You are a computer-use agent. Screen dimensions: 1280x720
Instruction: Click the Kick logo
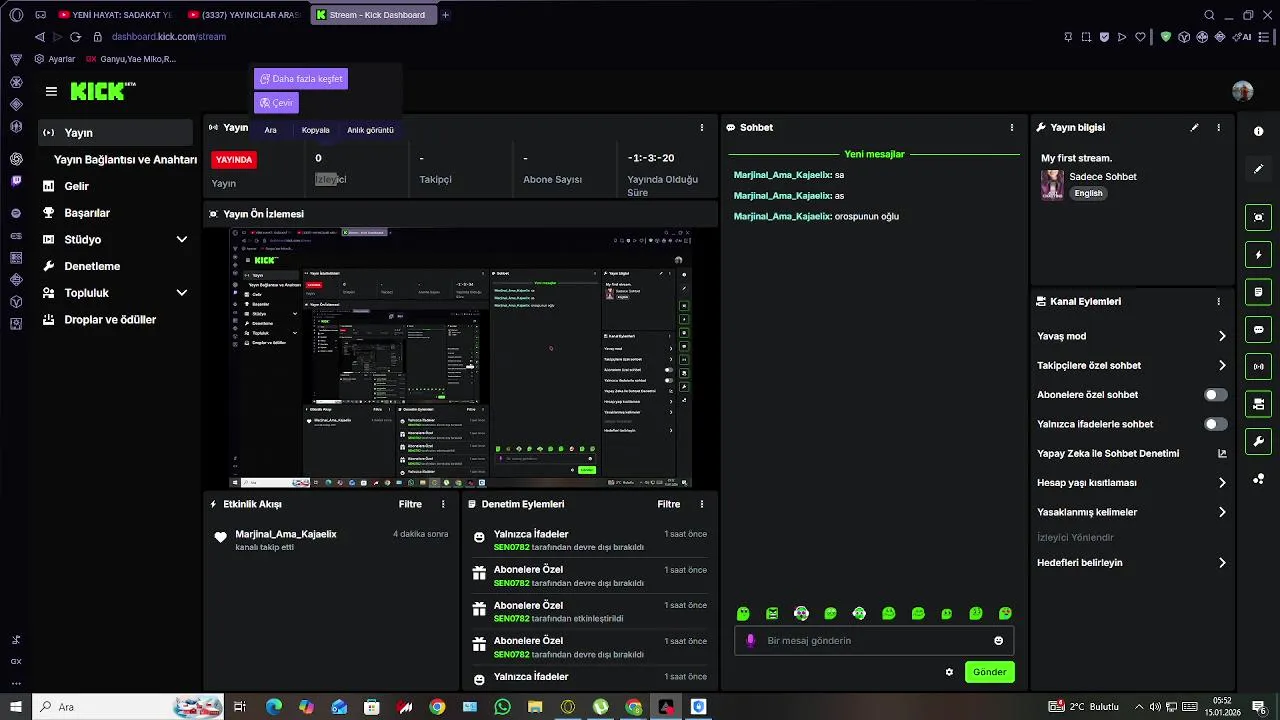click(103, 91)
